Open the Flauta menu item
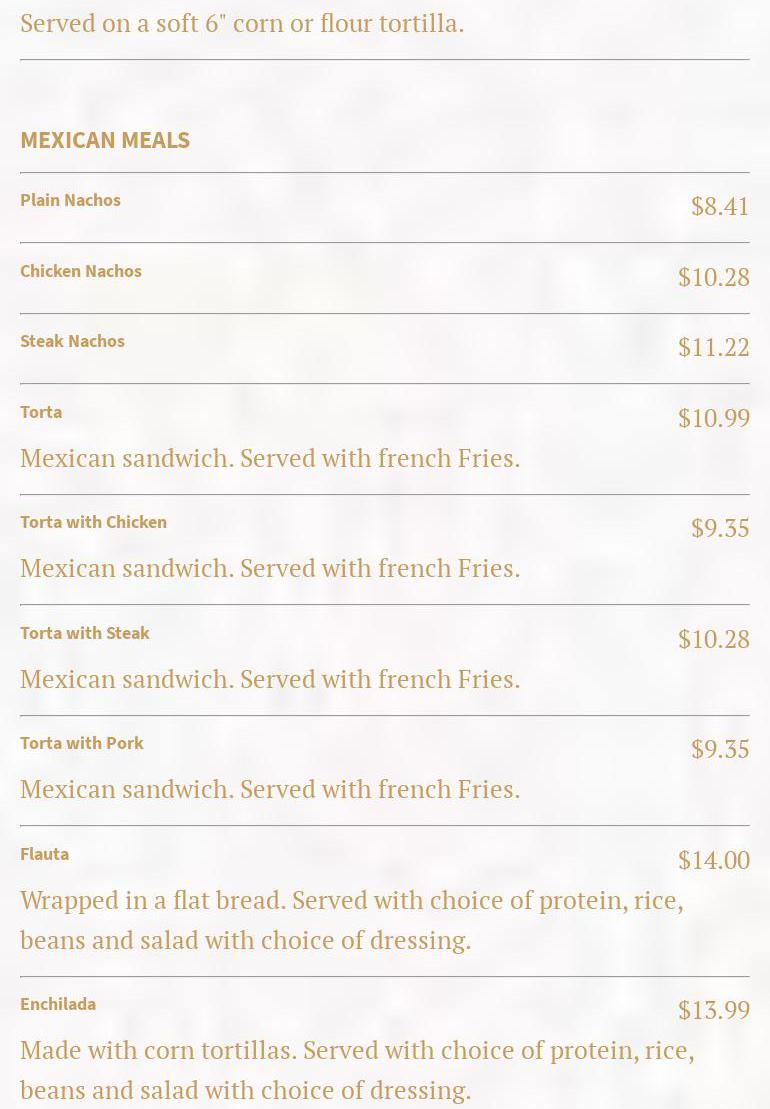The height and width of the screenshot is (1109, 770). (x=44, y=854)
